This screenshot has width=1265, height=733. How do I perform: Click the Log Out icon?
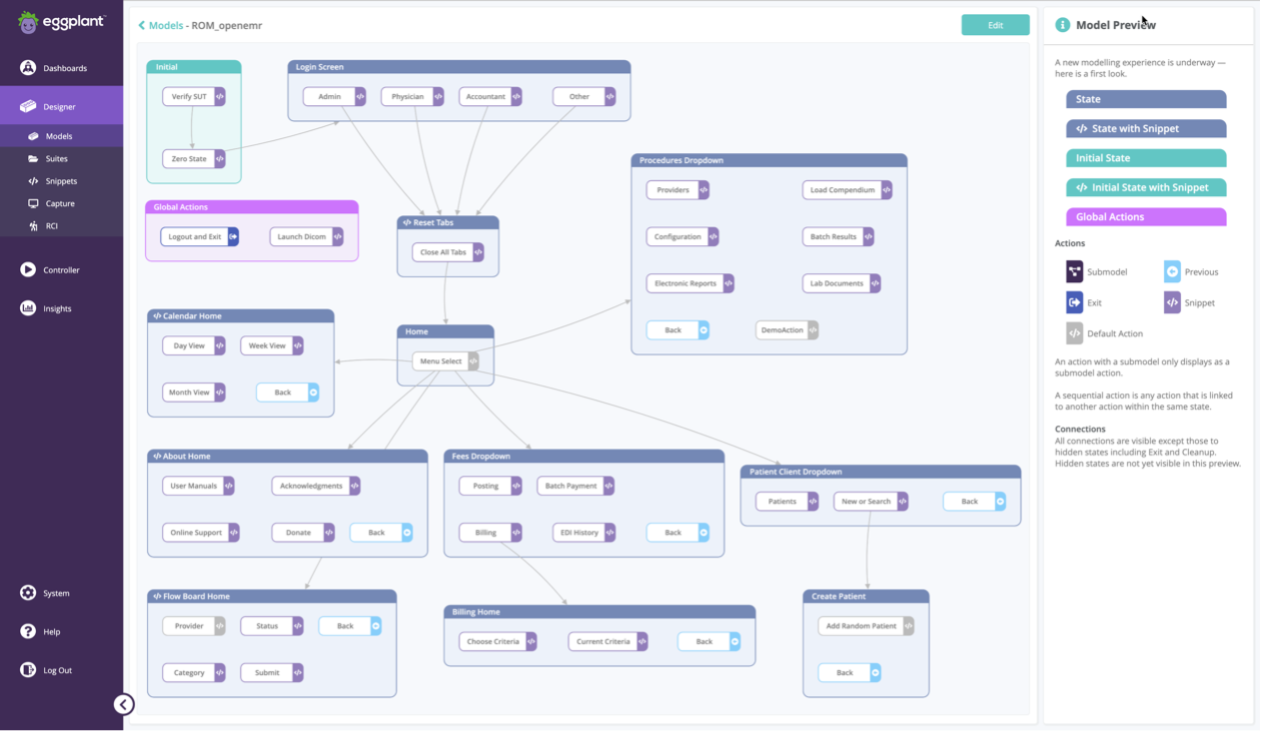point(28,670)
